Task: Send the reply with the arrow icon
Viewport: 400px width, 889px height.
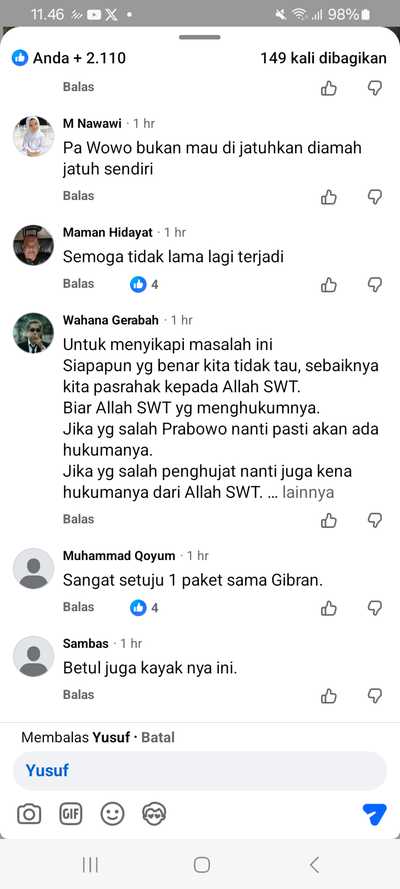Action: [x=375, y=814]
